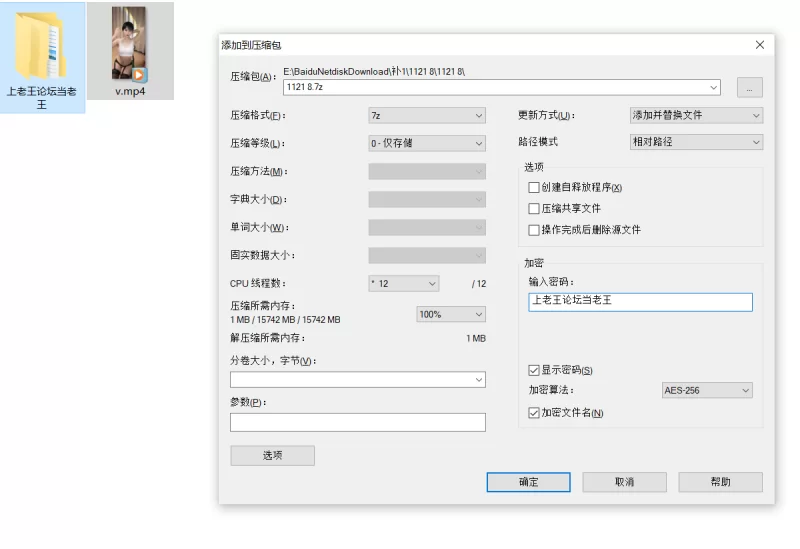Click the archive path text E:\BaiduNetdiskDownload
This screenshot has height=549, width=800.
[373, 71]
